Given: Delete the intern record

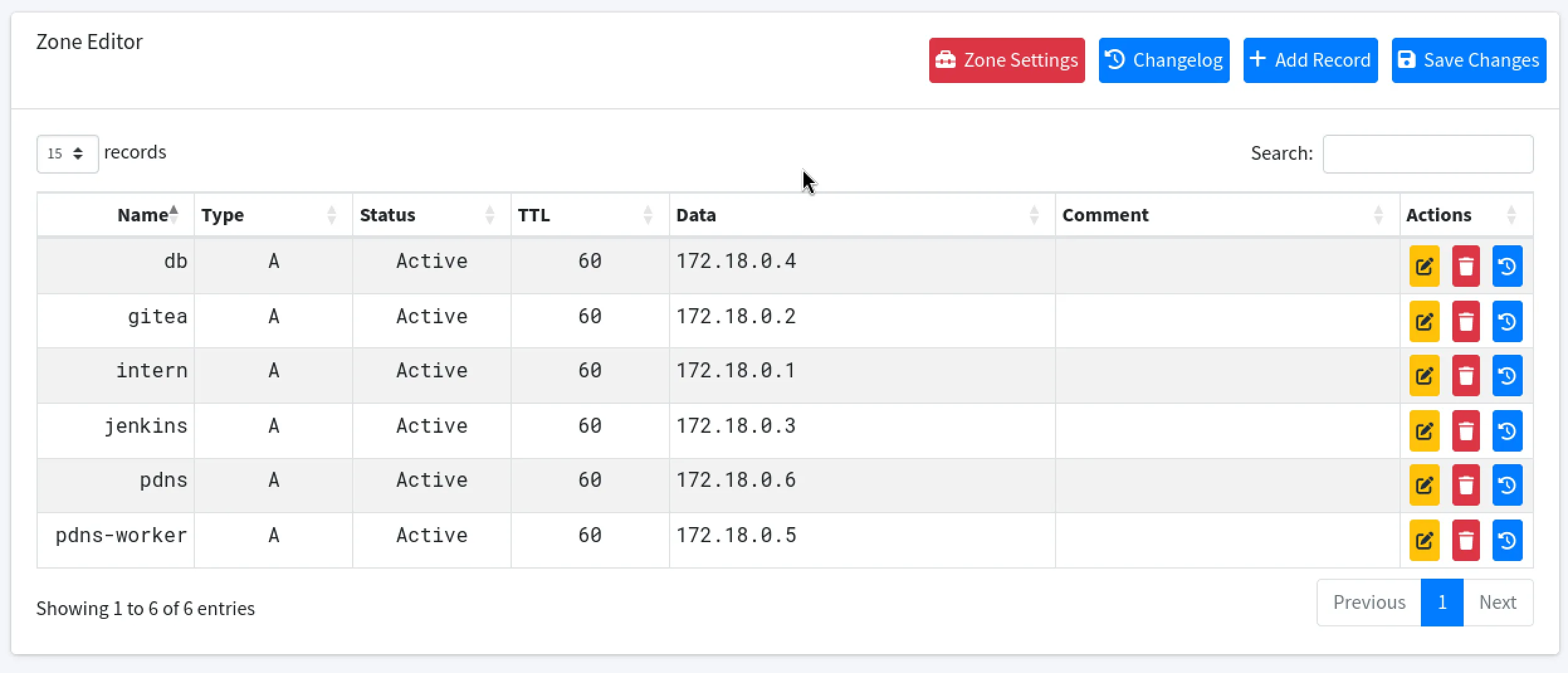Looking at the screenshot, I should tap(1466, 375).
